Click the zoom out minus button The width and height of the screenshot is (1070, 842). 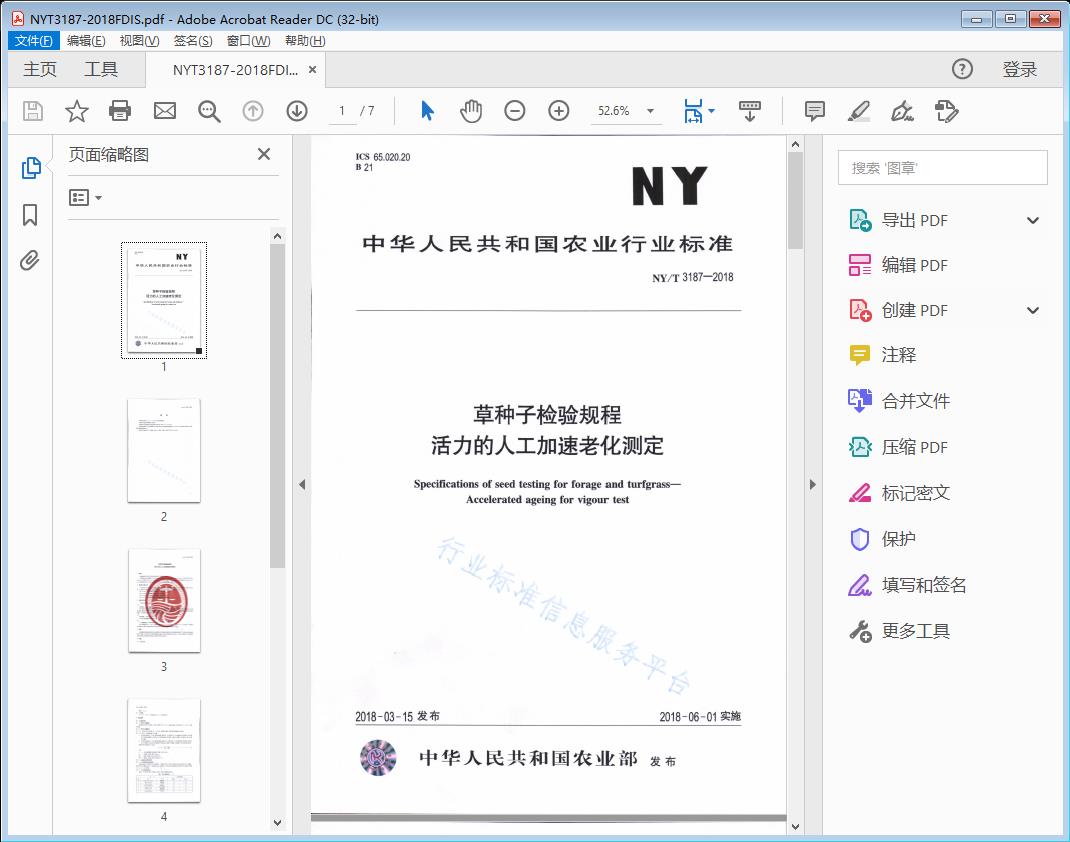515,111
